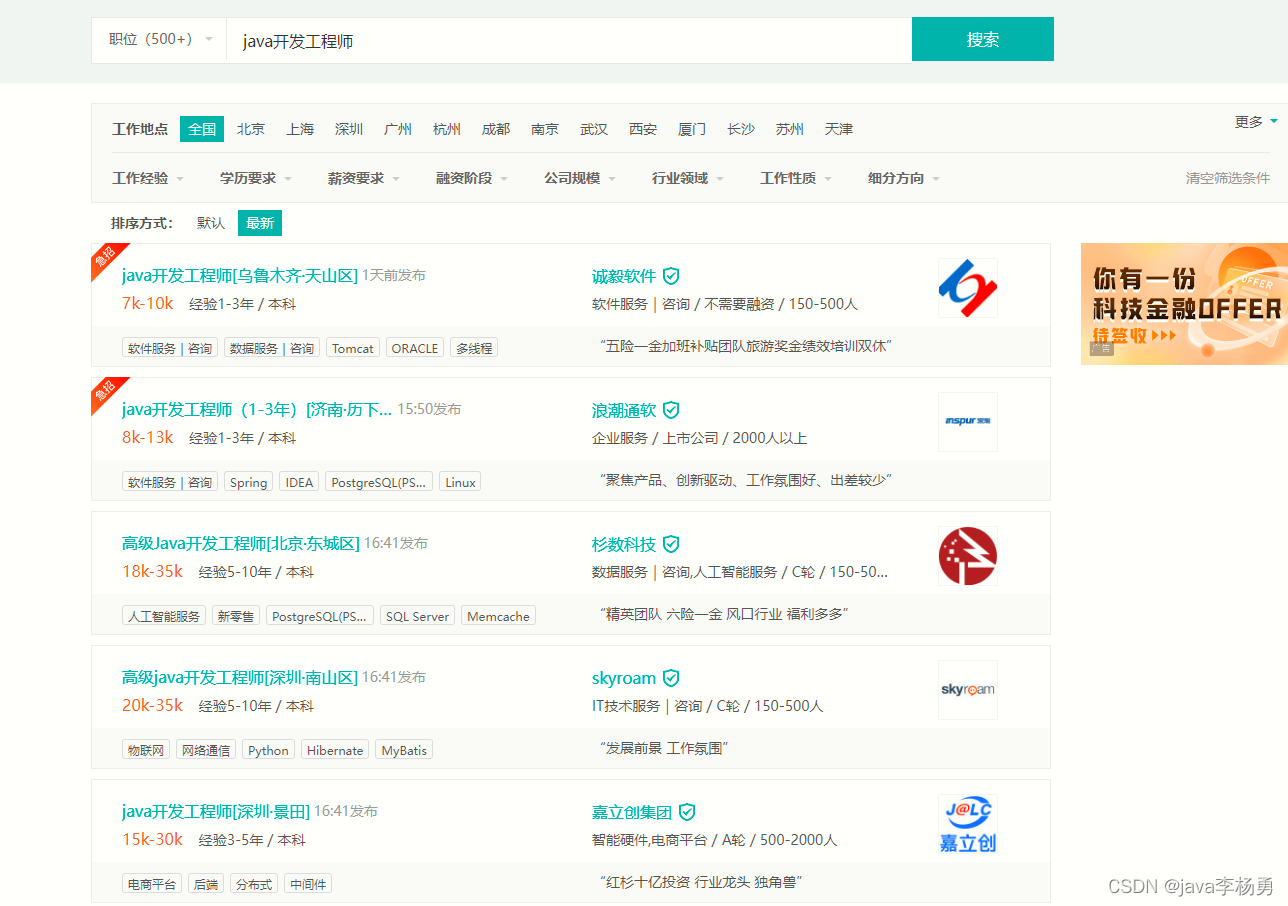
Task: Expand 更多 cities list
Action: 1256,122
